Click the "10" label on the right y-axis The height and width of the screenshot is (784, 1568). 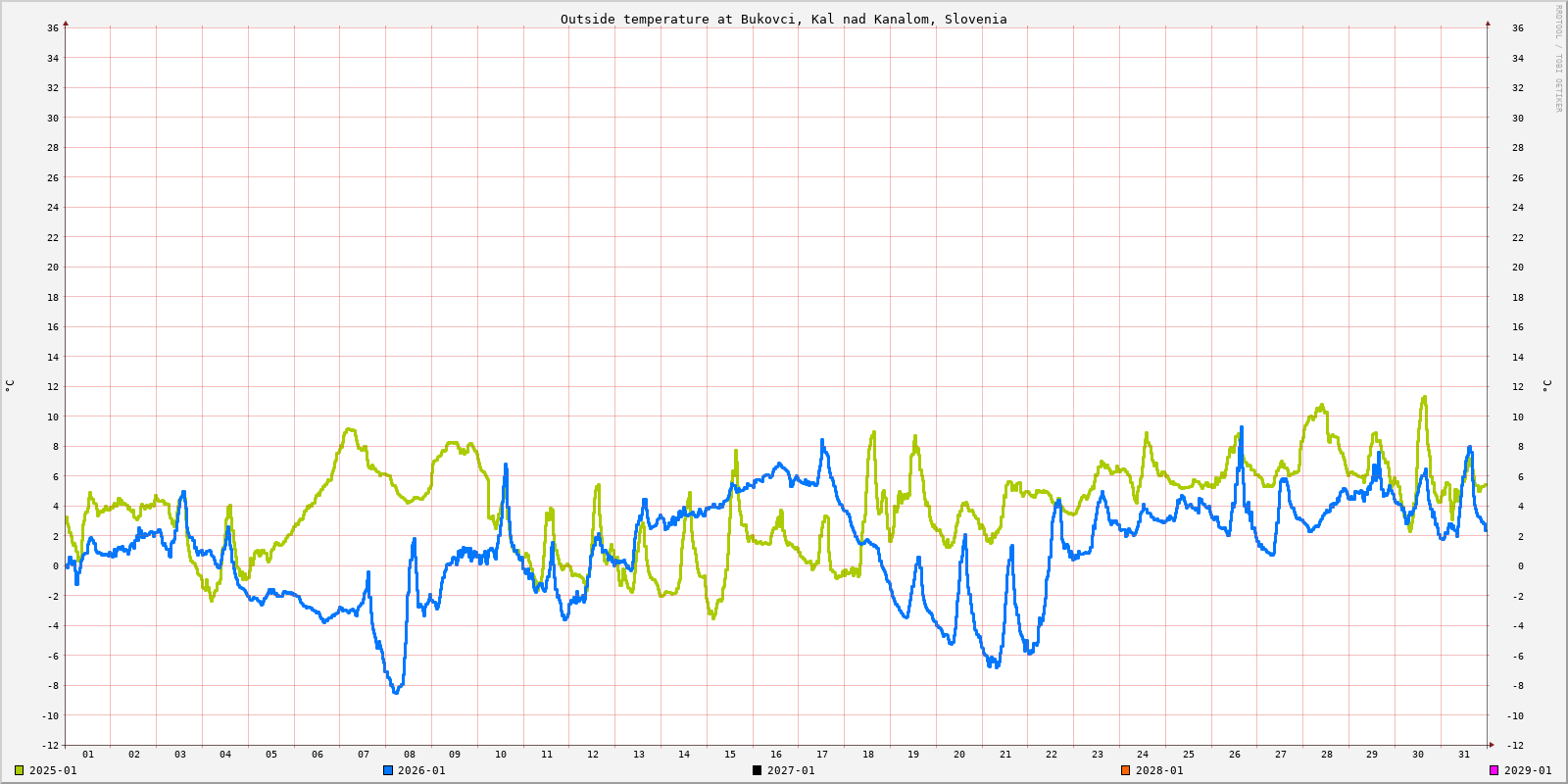[x=1518, y=417]
